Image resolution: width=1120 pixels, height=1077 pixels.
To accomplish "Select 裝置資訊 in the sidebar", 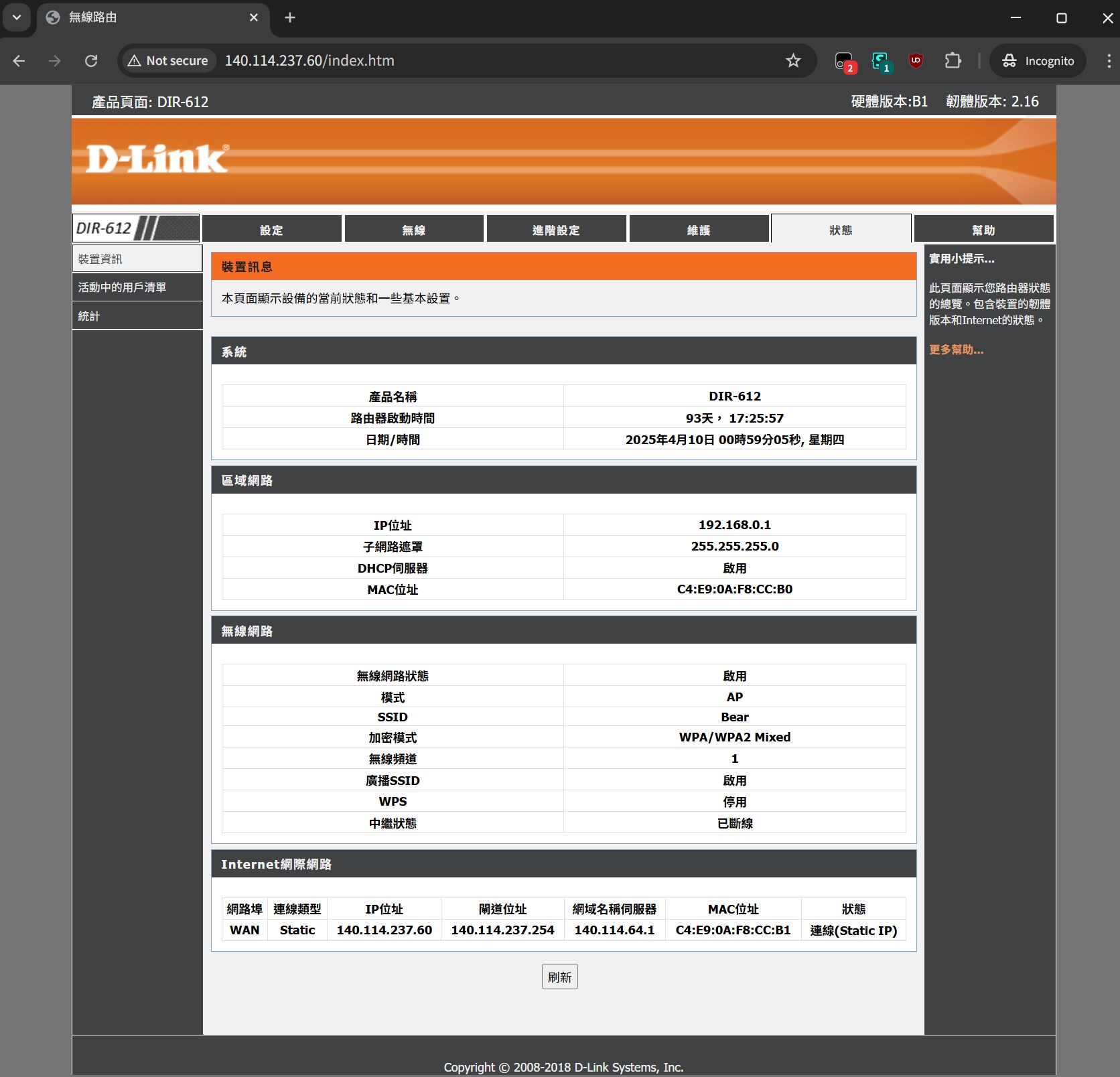I will 137,259.
